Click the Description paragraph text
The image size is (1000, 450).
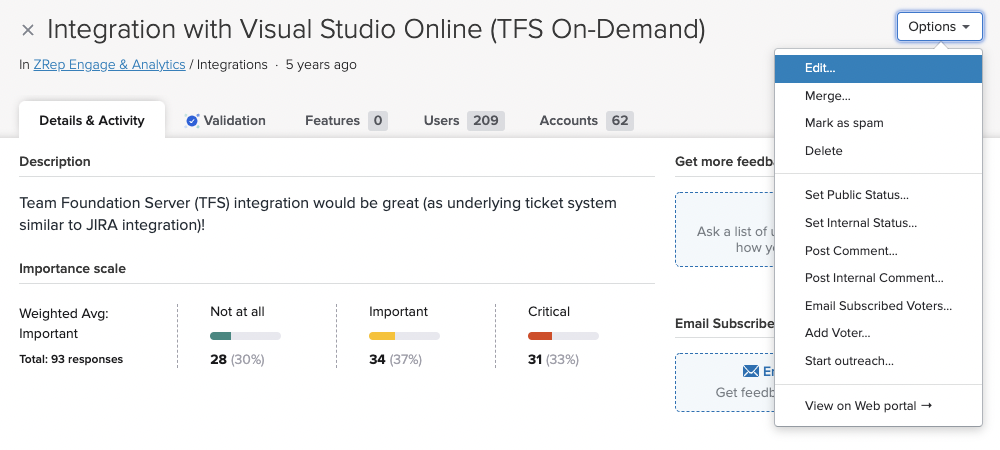(318, 214)
